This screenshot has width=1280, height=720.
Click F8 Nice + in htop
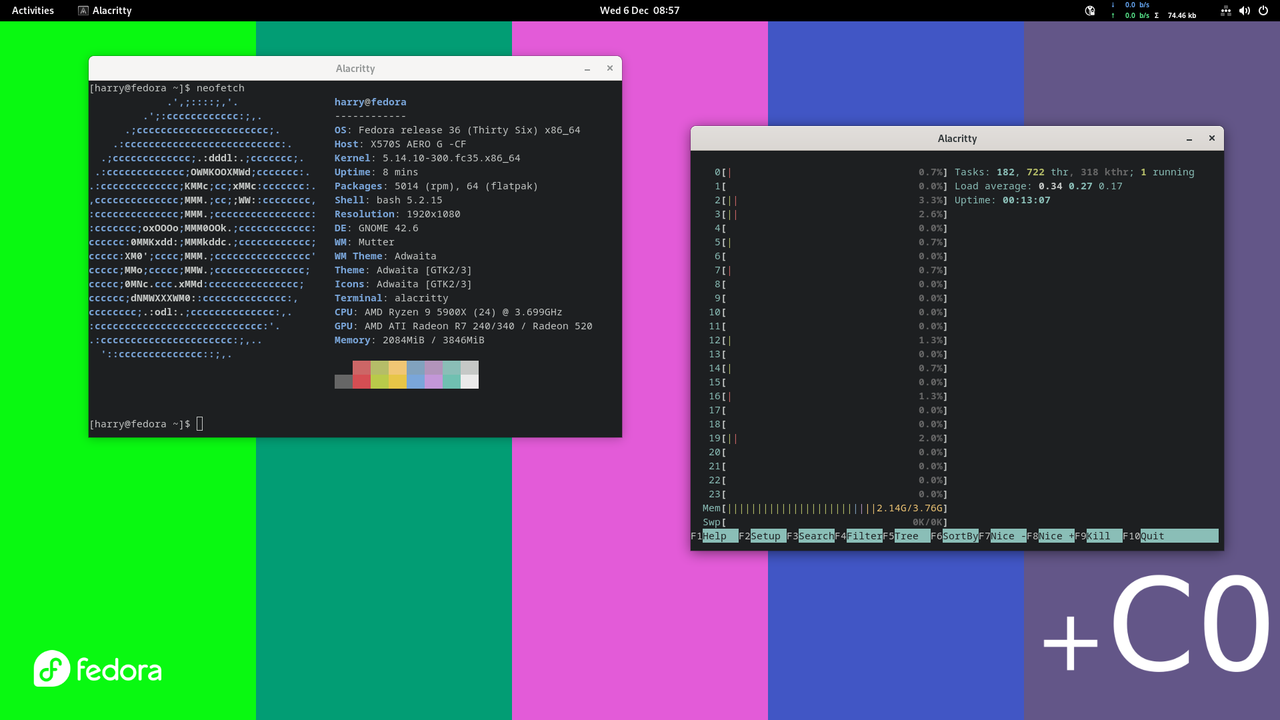click(1050, 536)
